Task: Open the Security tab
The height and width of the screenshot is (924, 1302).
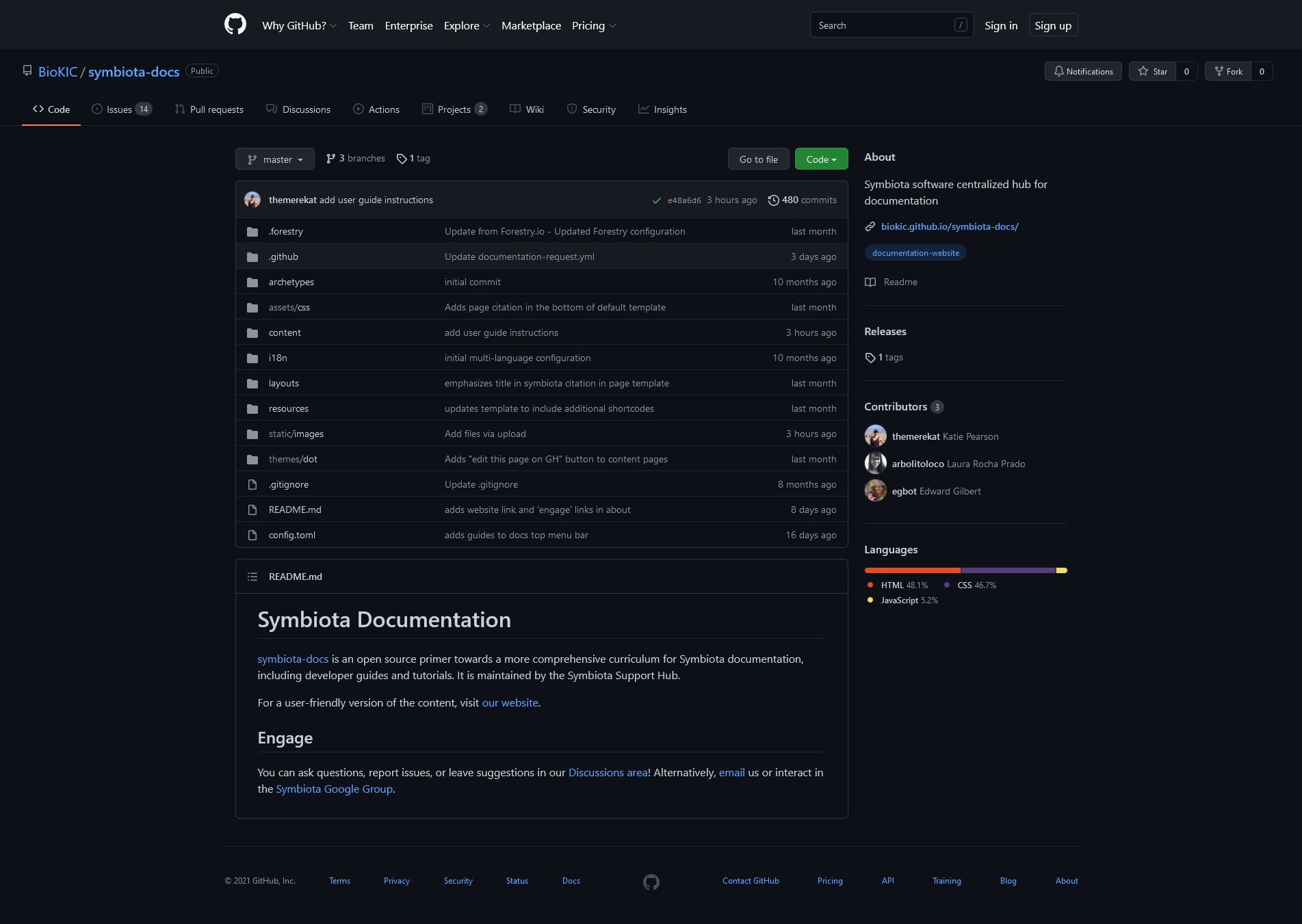Action: (591, 109)
